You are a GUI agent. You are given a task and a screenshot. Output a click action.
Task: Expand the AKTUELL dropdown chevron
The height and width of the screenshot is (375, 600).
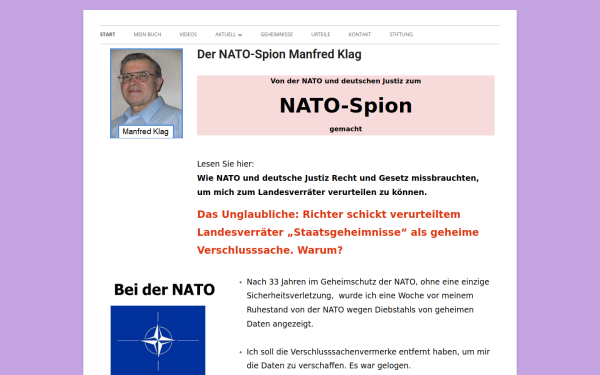(x=240, y=35)
